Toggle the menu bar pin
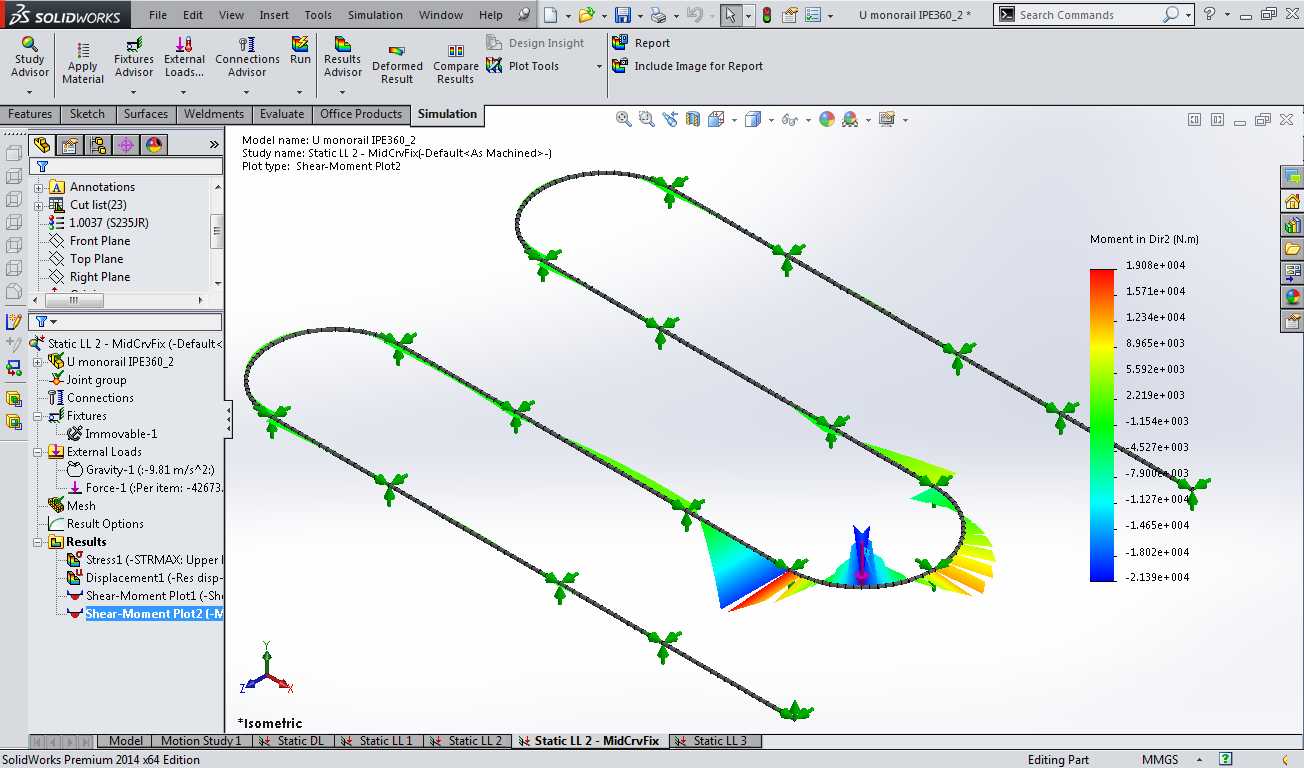 click(x=523, y=15)
